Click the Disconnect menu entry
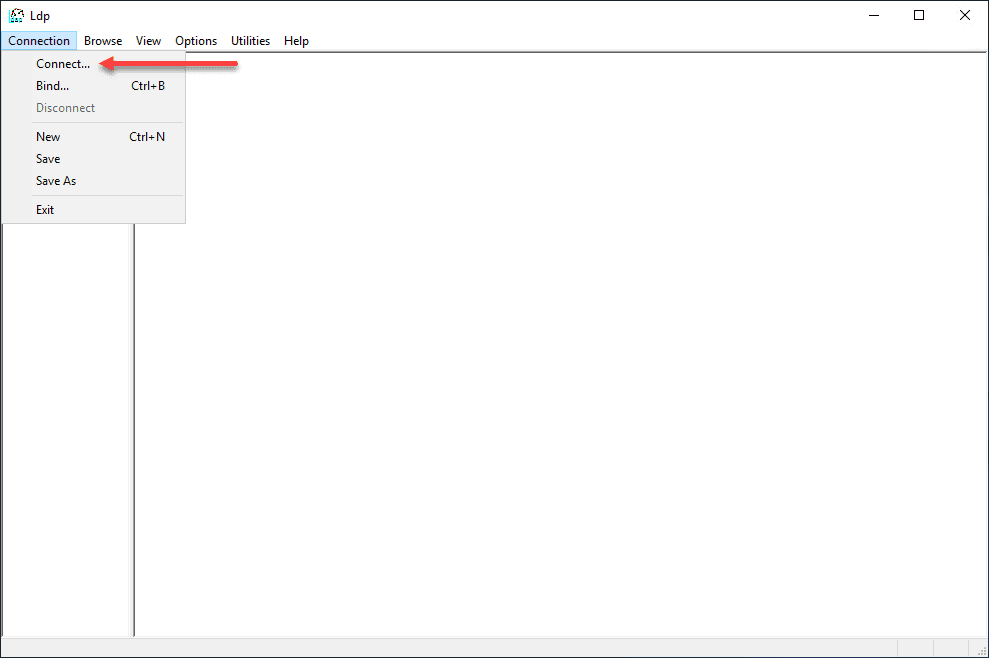Image resolution: width=989 pixels, height=658 pixels. click(93, 108)
